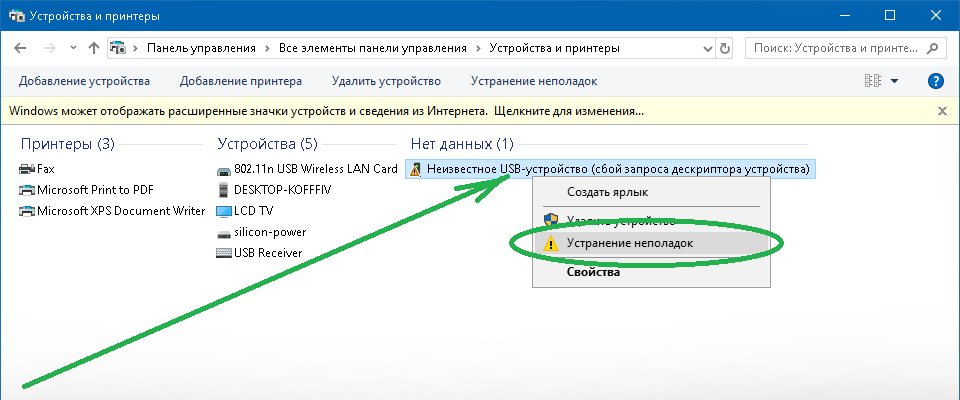The height and width of the screenshot is (400, 960).
Task: Click address bar devices folder icon
Action: tap(118, 48)
